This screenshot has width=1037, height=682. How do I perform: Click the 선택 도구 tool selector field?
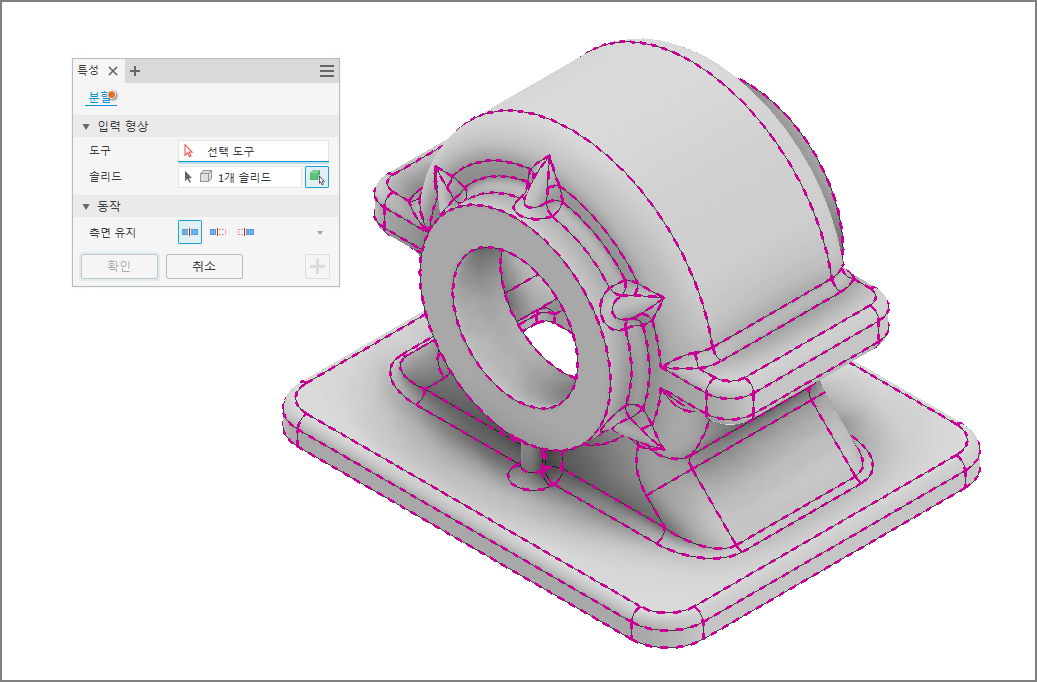tap(253, 151)
